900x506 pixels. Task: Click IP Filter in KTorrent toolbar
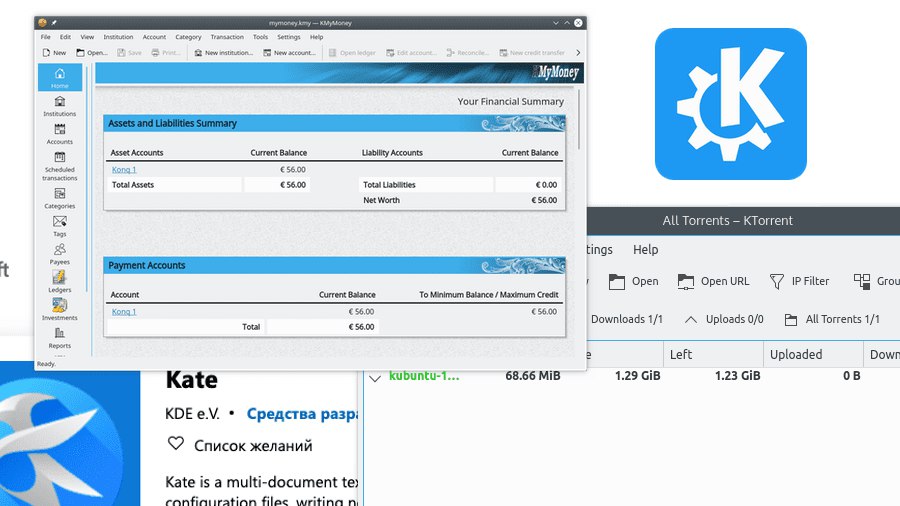(799, 281)
